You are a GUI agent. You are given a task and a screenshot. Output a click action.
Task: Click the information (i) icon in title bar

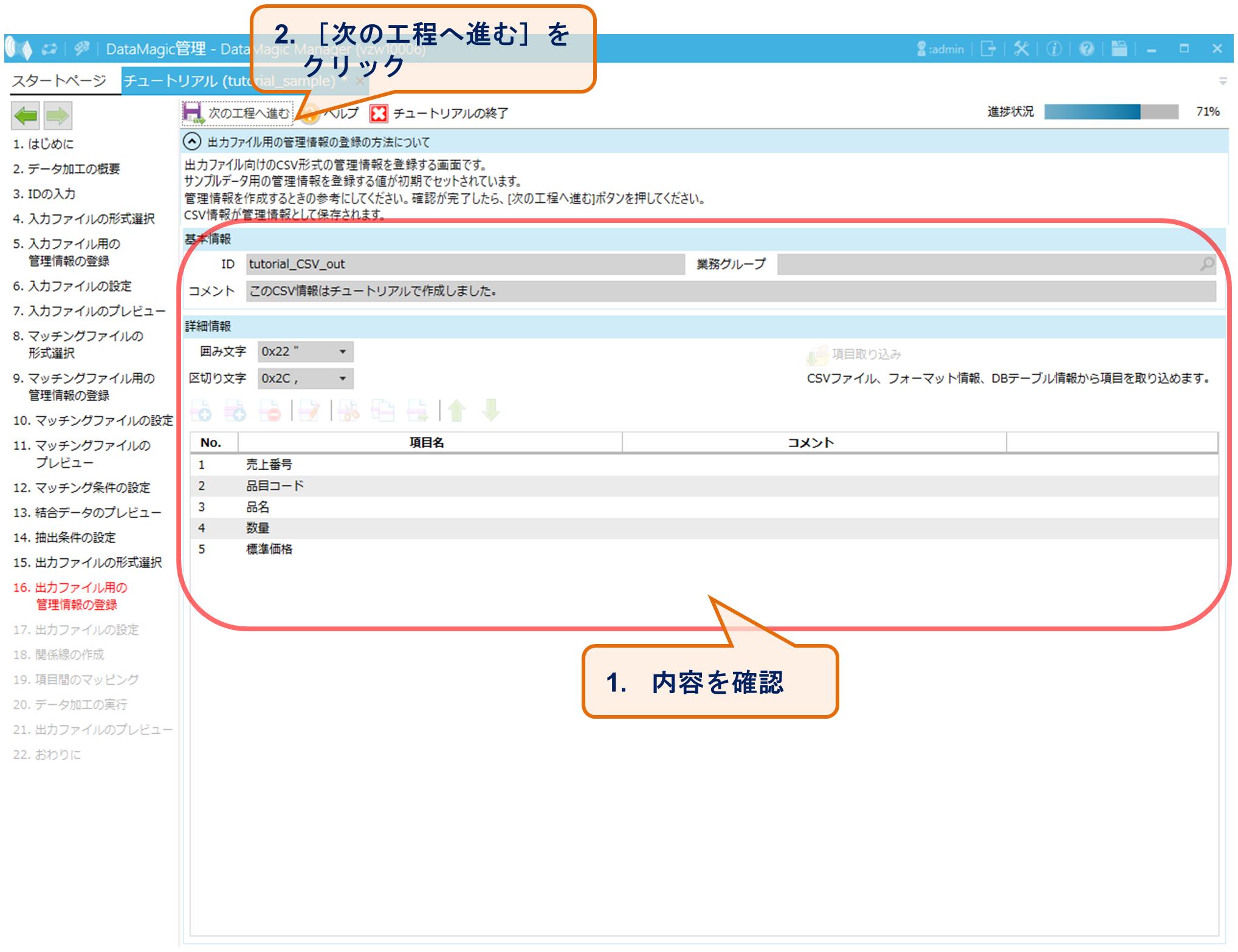[x=1054, y=49]
